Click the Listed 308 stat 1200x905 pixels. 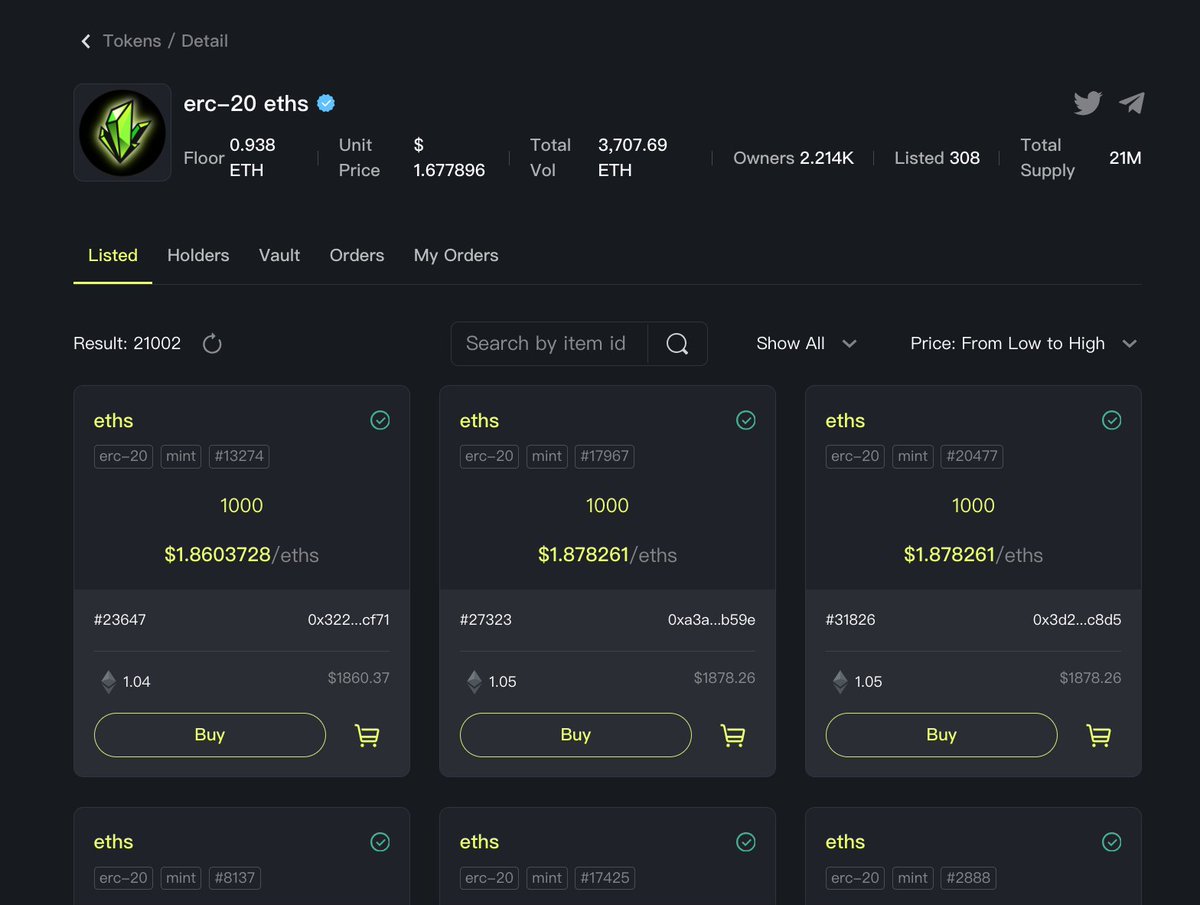[x=937, y=158]
